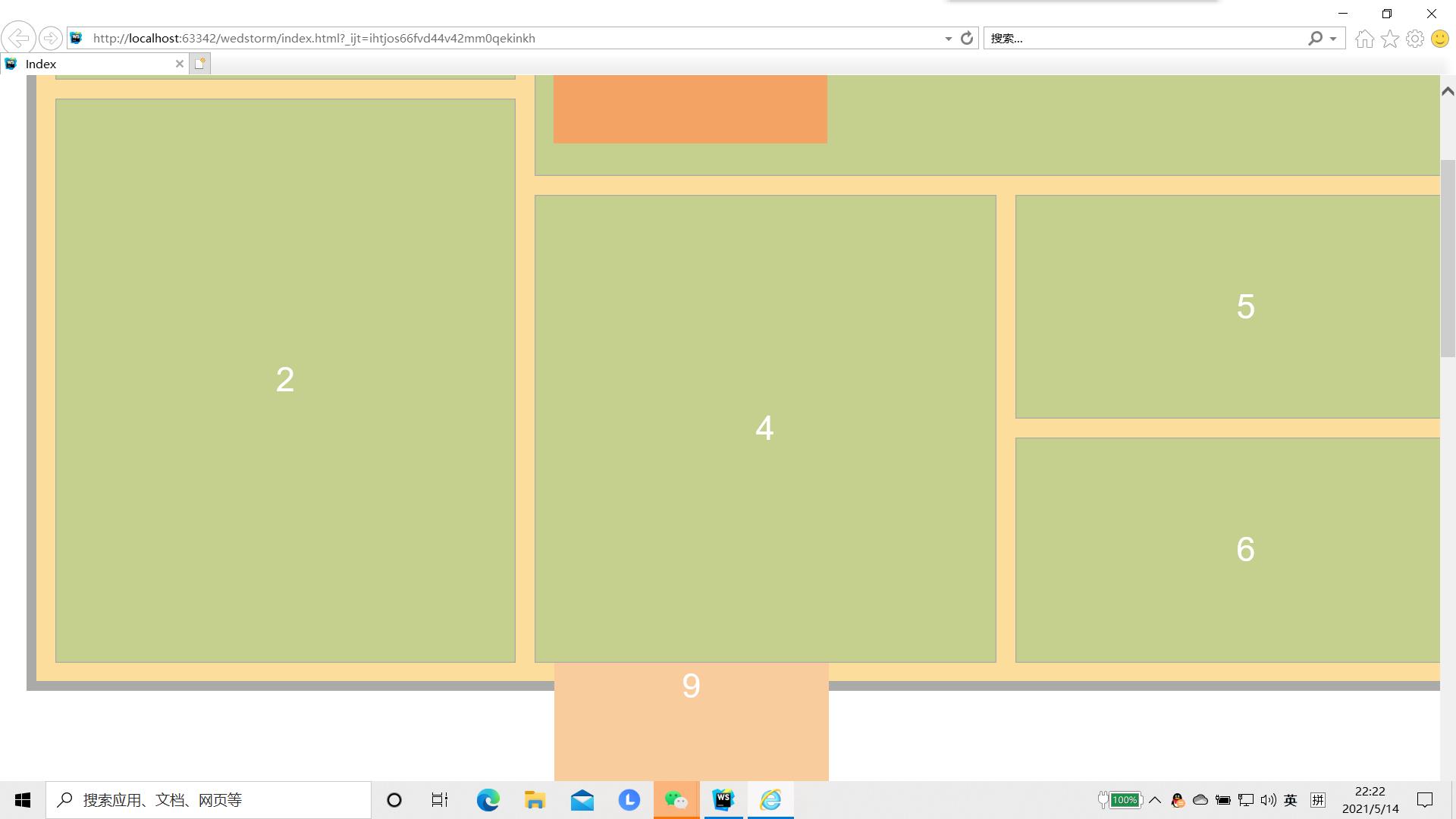The height and width of the screenshot is (819, 1456).
Task: Open the browser Home page icon
Action: click(x=1365, y=39)
